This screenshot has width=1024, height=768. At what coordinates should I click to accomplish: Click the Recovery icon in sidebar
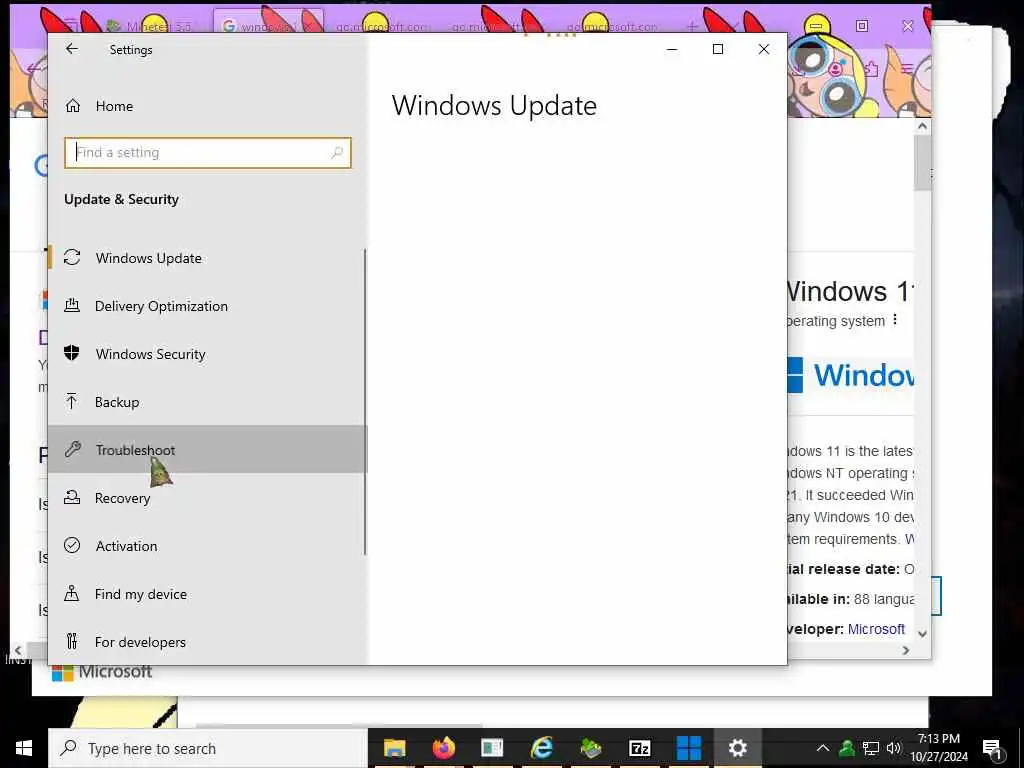pyautogui.click(x=72, y=498)
